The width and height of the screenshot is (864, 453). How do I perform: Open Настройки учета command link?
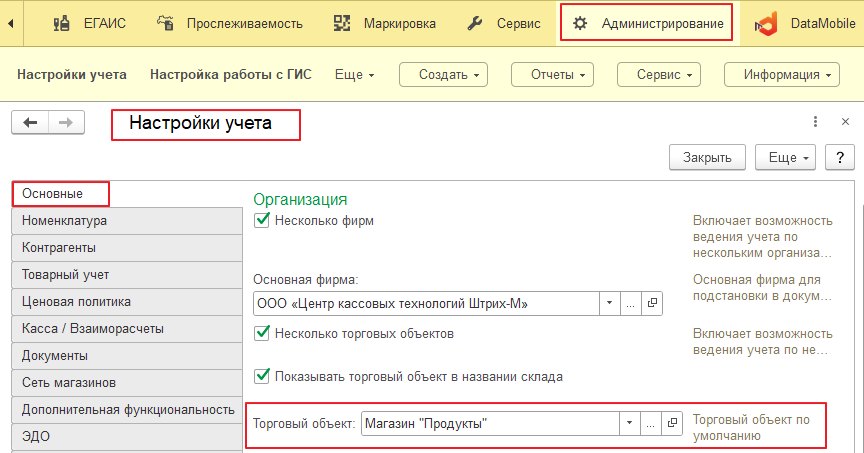pyautogui.click(x=72, y=74)
